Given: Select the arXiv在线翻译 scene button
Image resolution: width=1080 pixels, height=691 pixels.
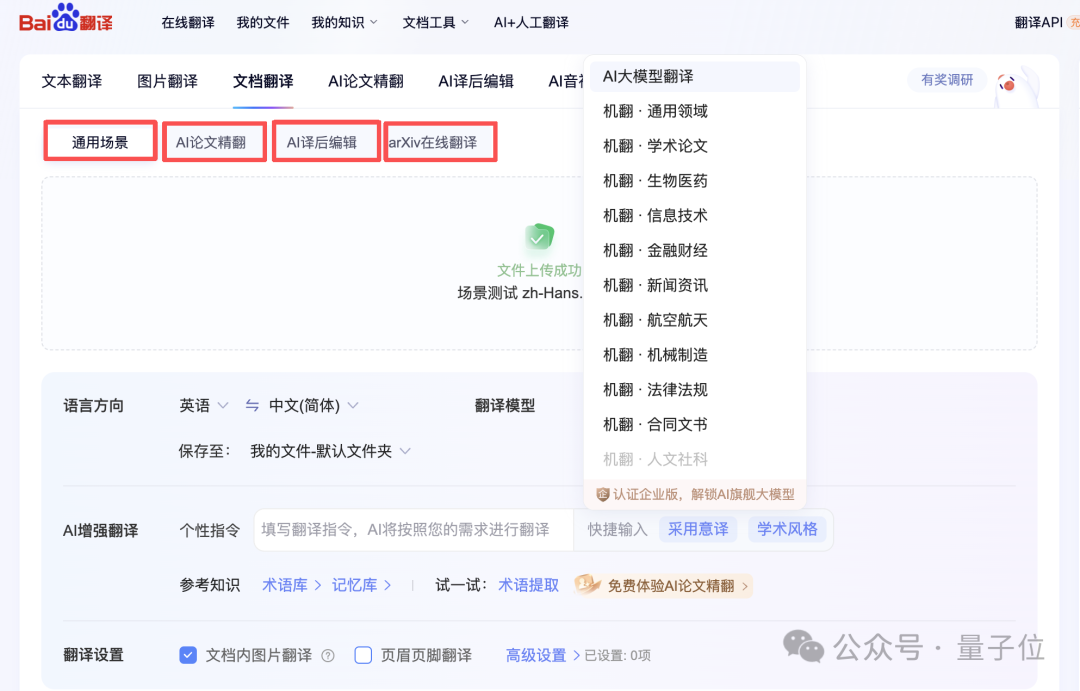Looking at the screenshot, I should (439, 141).
